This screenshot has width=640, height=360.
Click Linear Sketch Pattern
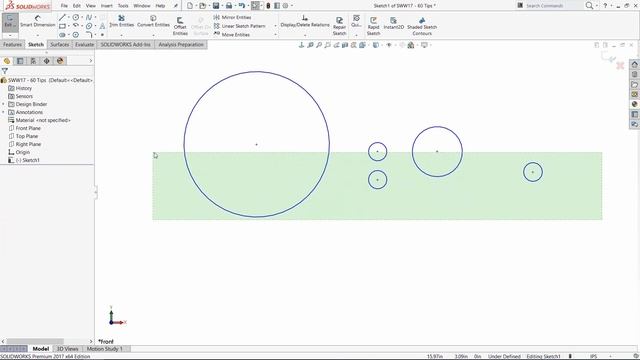(x=239, y=26)
